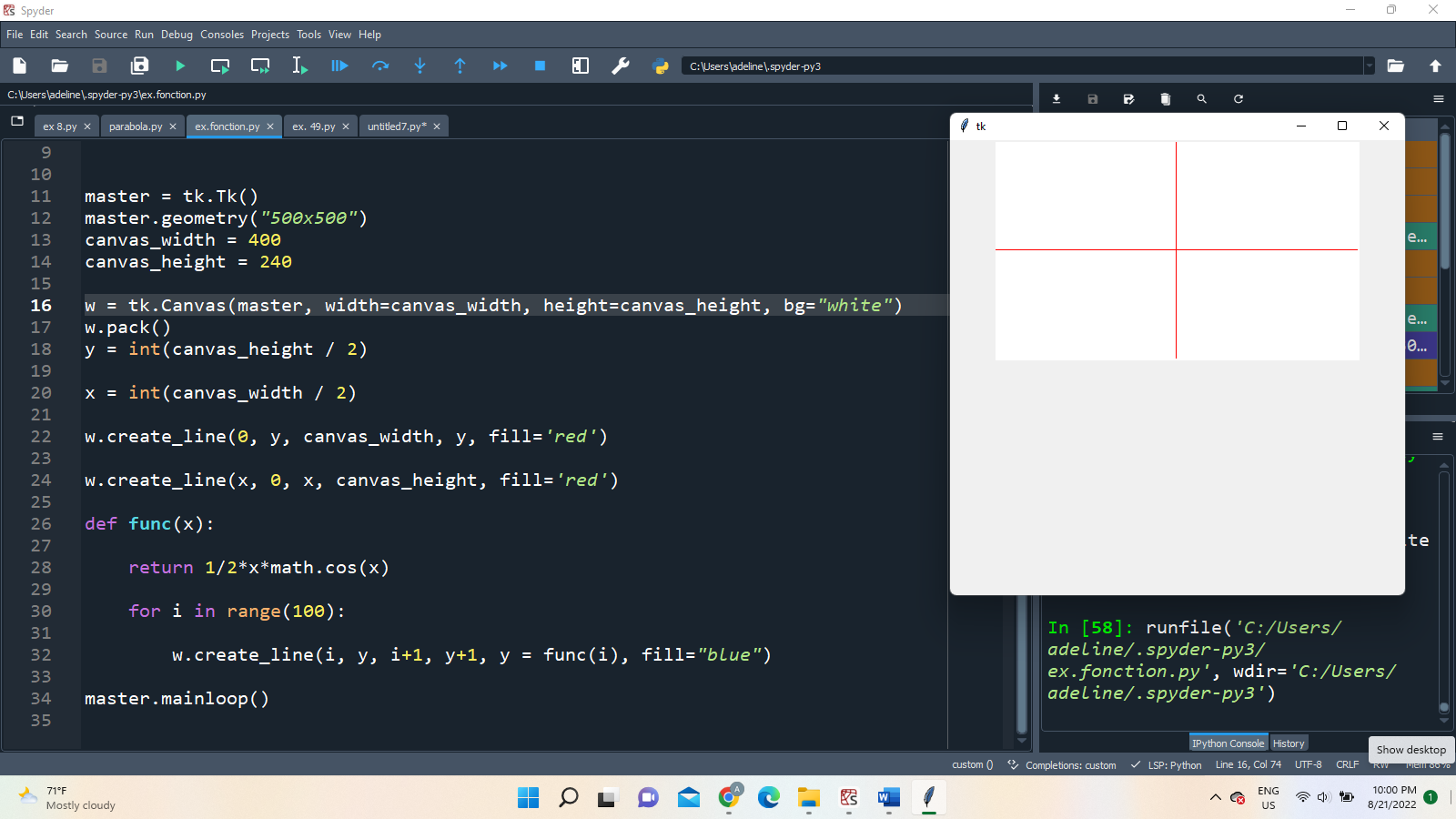
Task: Run the current cell
Action: coord(219,66)
